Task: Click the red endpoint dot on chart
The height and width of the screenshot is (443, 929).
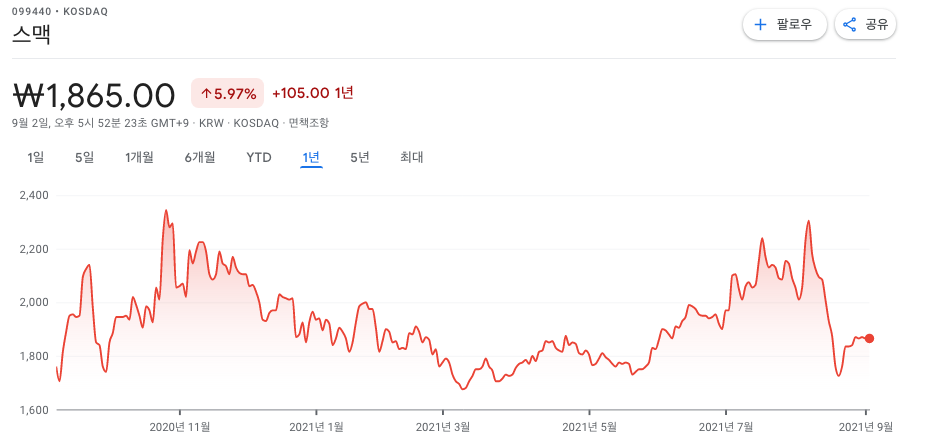Action: point(869,338)
